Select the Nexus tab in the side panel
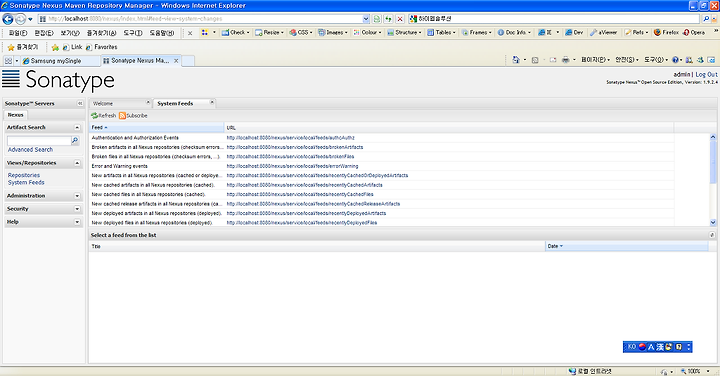The height and width of the screenshot is (376, 720). (x=15, y=115)
